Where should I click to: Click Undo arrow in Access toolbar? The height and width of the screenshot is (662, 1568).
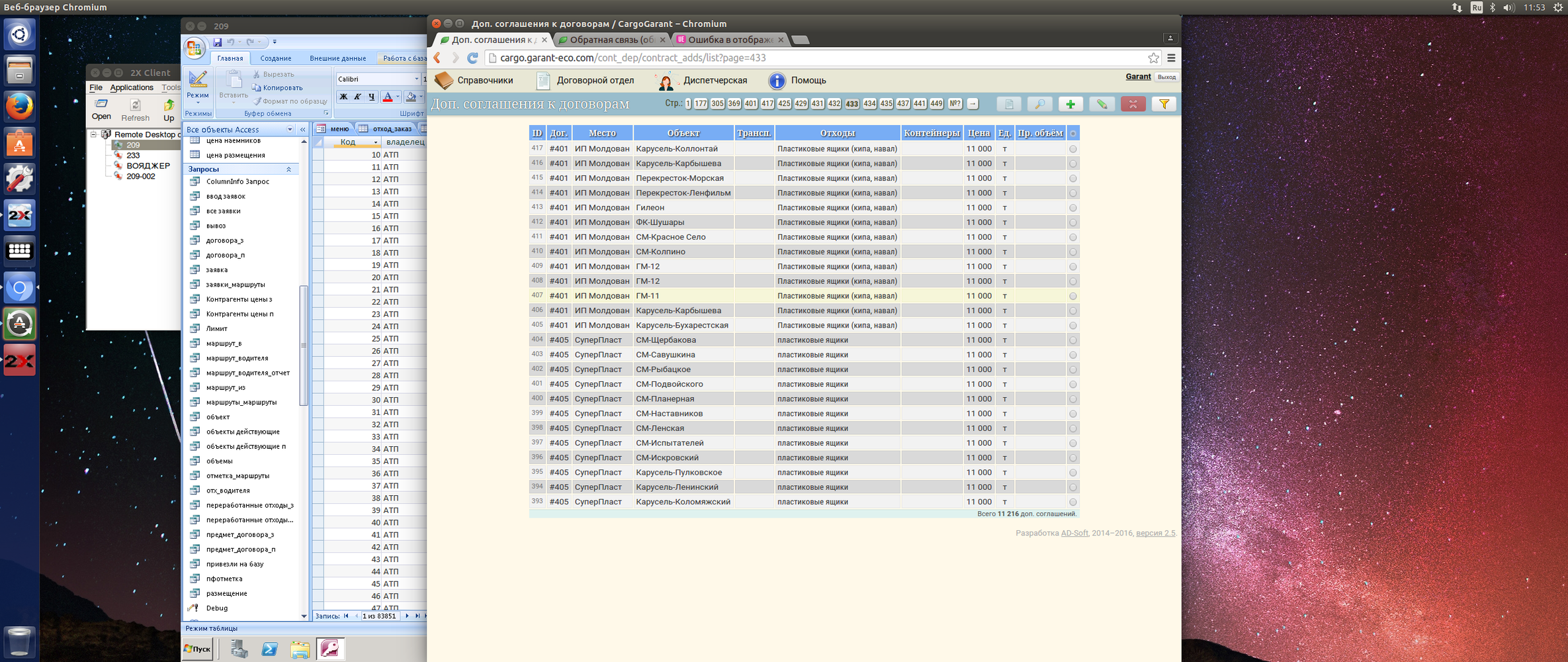[x=231, y=42]
